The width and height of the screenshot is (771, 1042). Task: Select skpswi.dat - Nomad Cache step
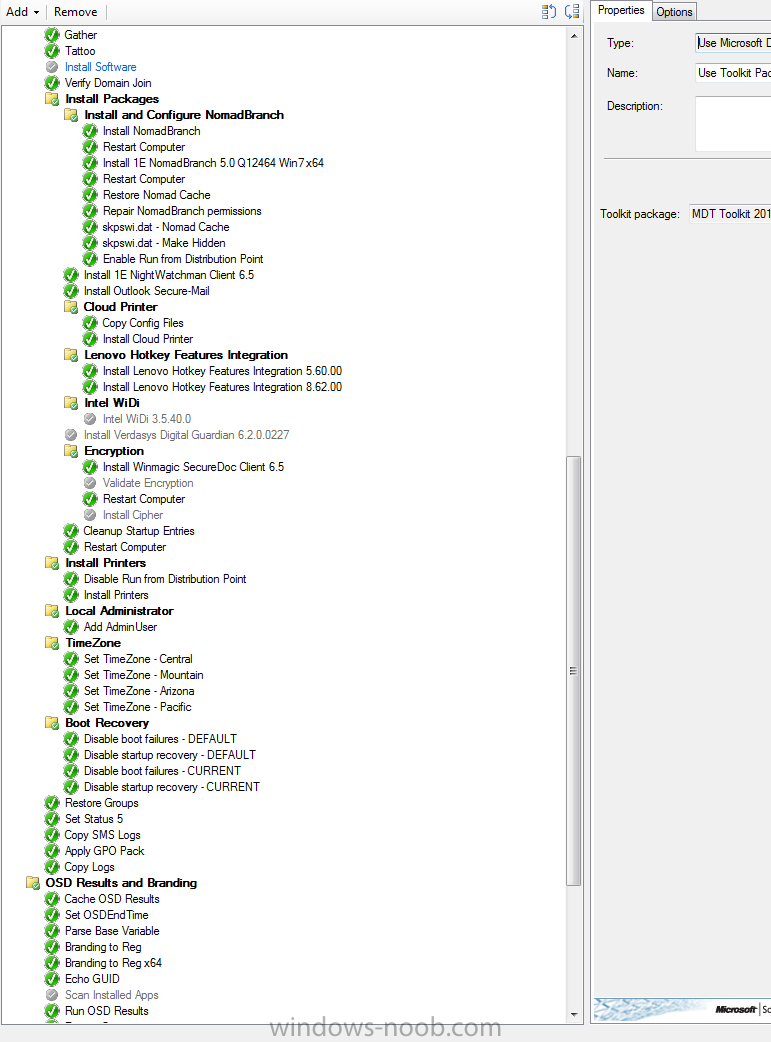tap(165, 227)
